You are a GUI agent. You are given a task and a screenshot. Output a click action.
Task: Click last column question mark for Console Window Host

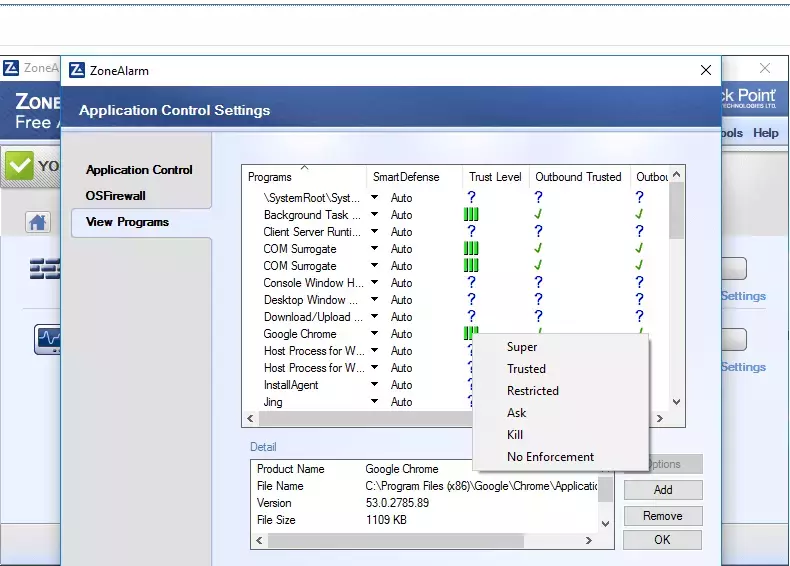[639, 282]
